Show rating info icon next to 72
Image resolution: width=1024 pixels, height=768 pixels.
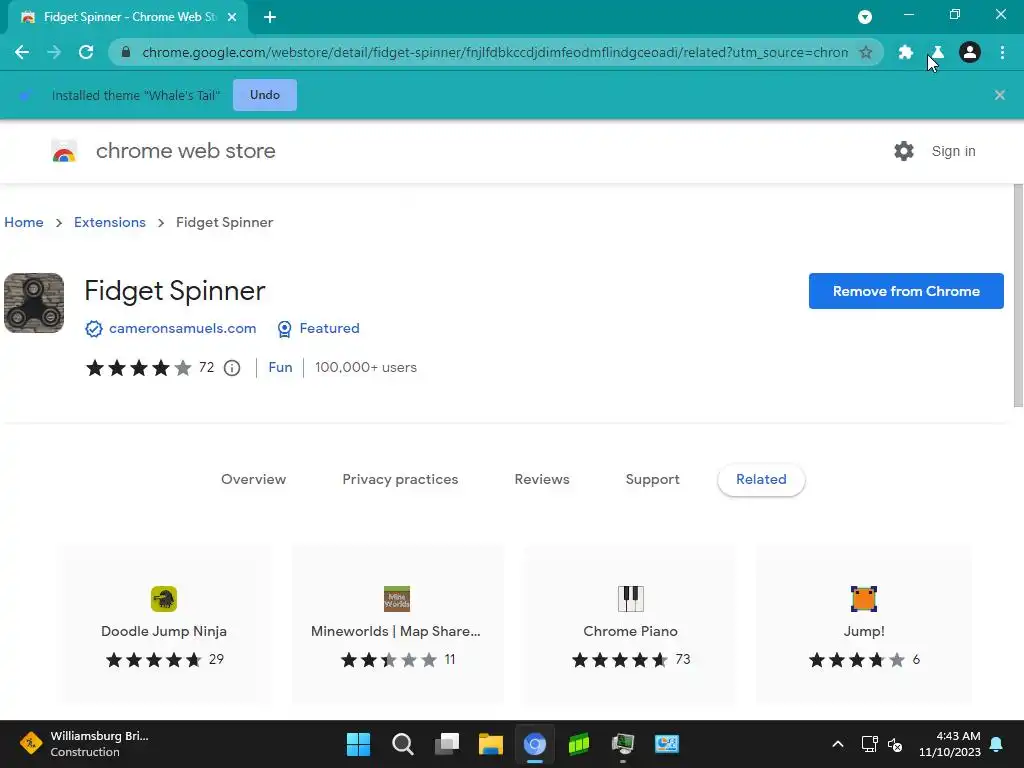click(232, 368)
